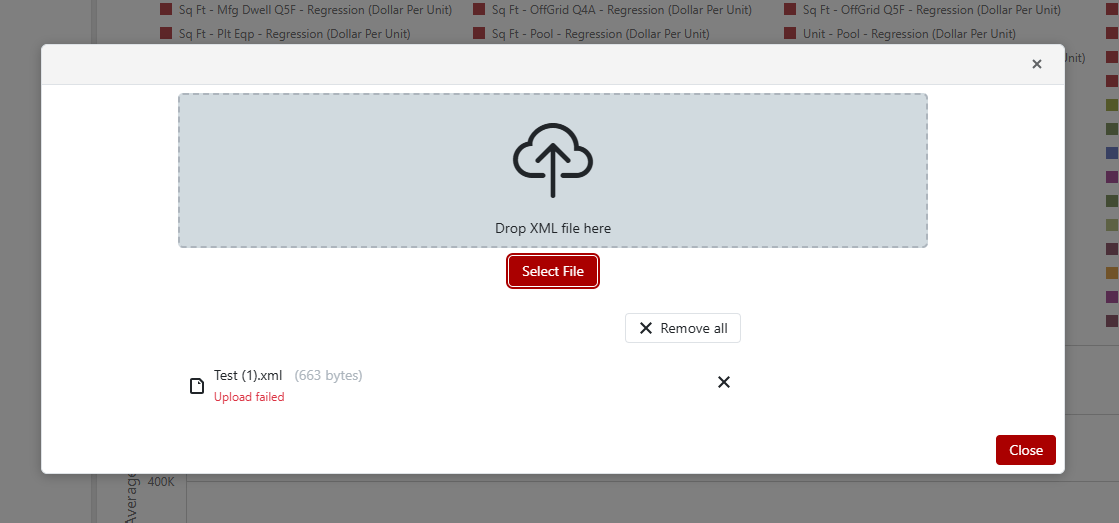Close the upload dialog with the red Close button
Viewport: 1119px width, 523px height.
point(1025,450)
